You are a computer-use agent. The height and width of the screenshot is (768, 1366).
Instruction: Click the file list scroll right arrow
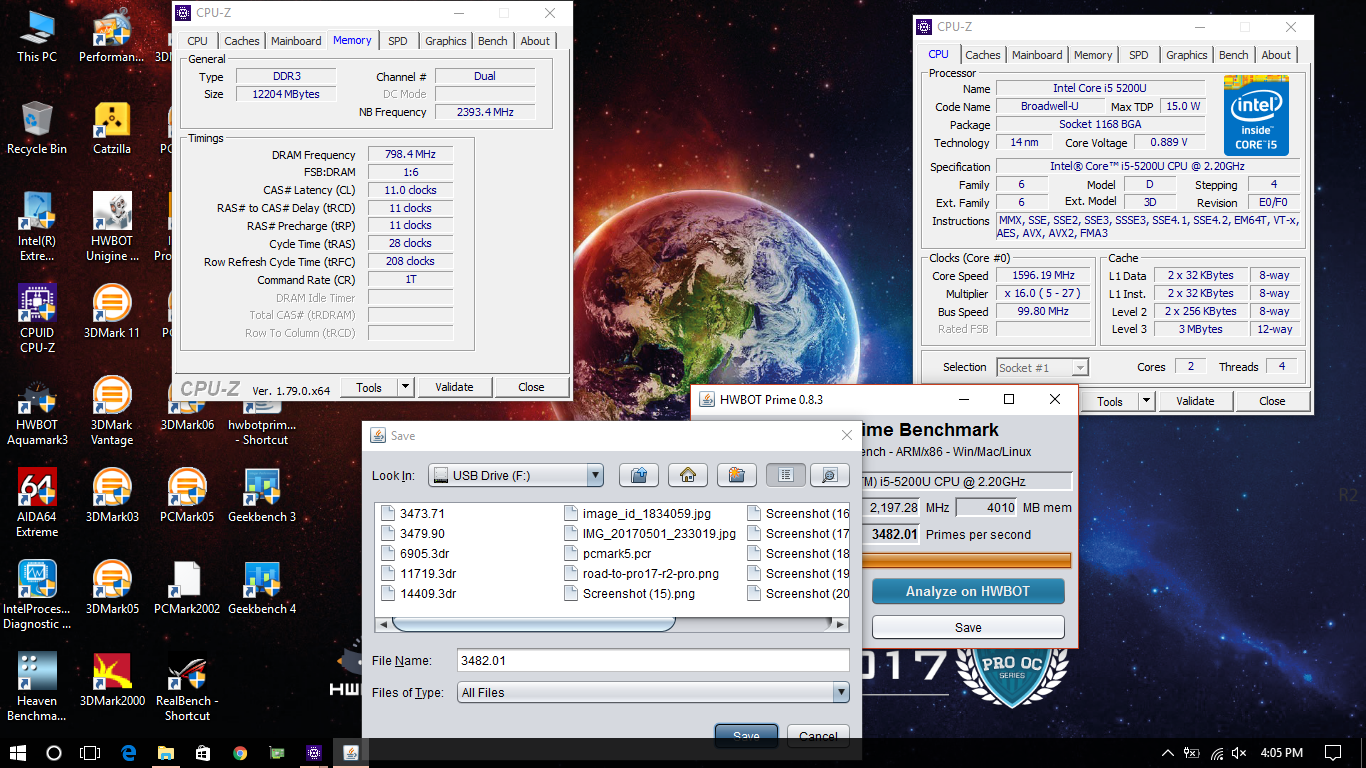tap(841, 624)
